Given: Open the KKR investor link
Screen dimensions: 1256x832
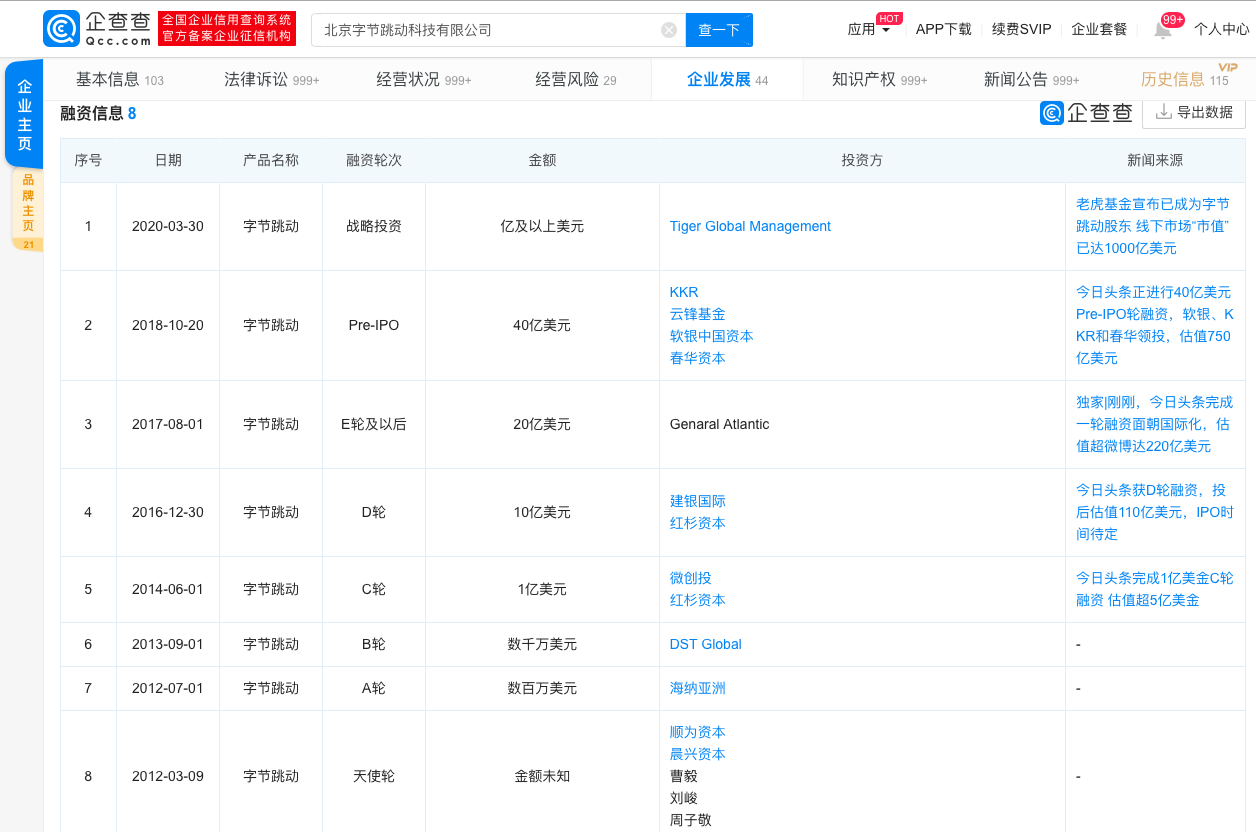Looking at the screenshot, I should (x=681, y=292).
